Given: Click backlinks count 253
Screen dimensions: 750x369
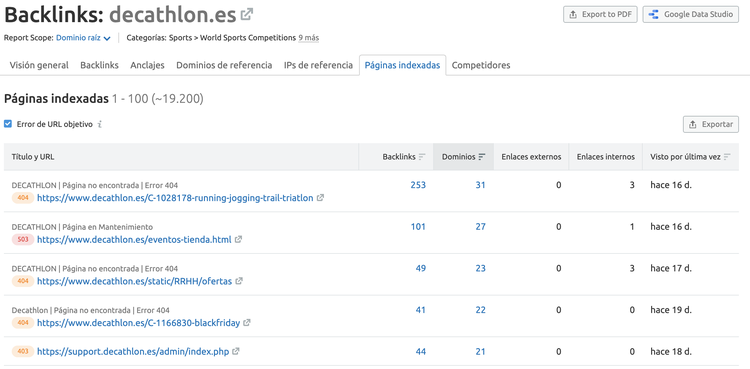Looking at the screenshot, I should pos(418,185).
